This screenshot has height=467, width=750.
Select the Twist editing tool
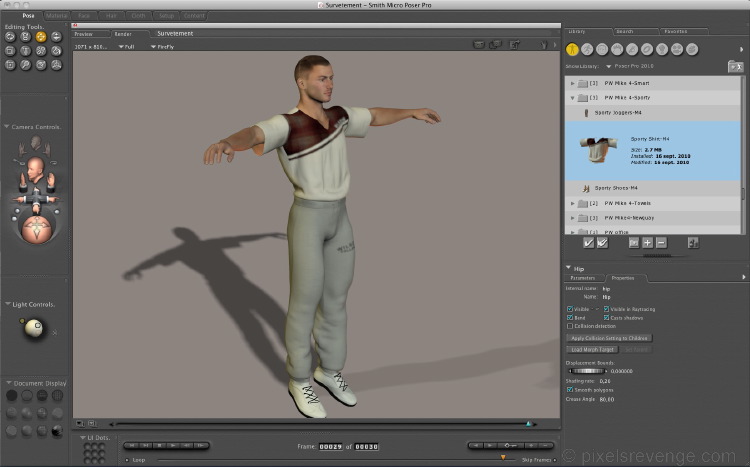pos(25,37)
